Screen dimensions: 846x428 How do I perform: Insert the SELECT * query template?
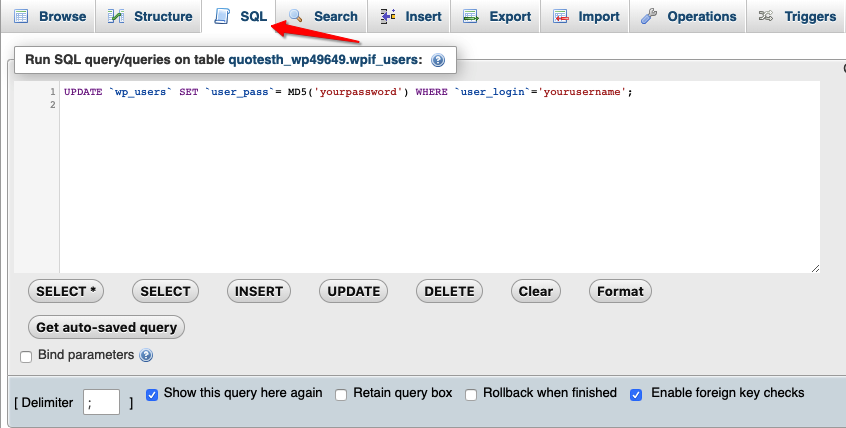coord(66,291)
